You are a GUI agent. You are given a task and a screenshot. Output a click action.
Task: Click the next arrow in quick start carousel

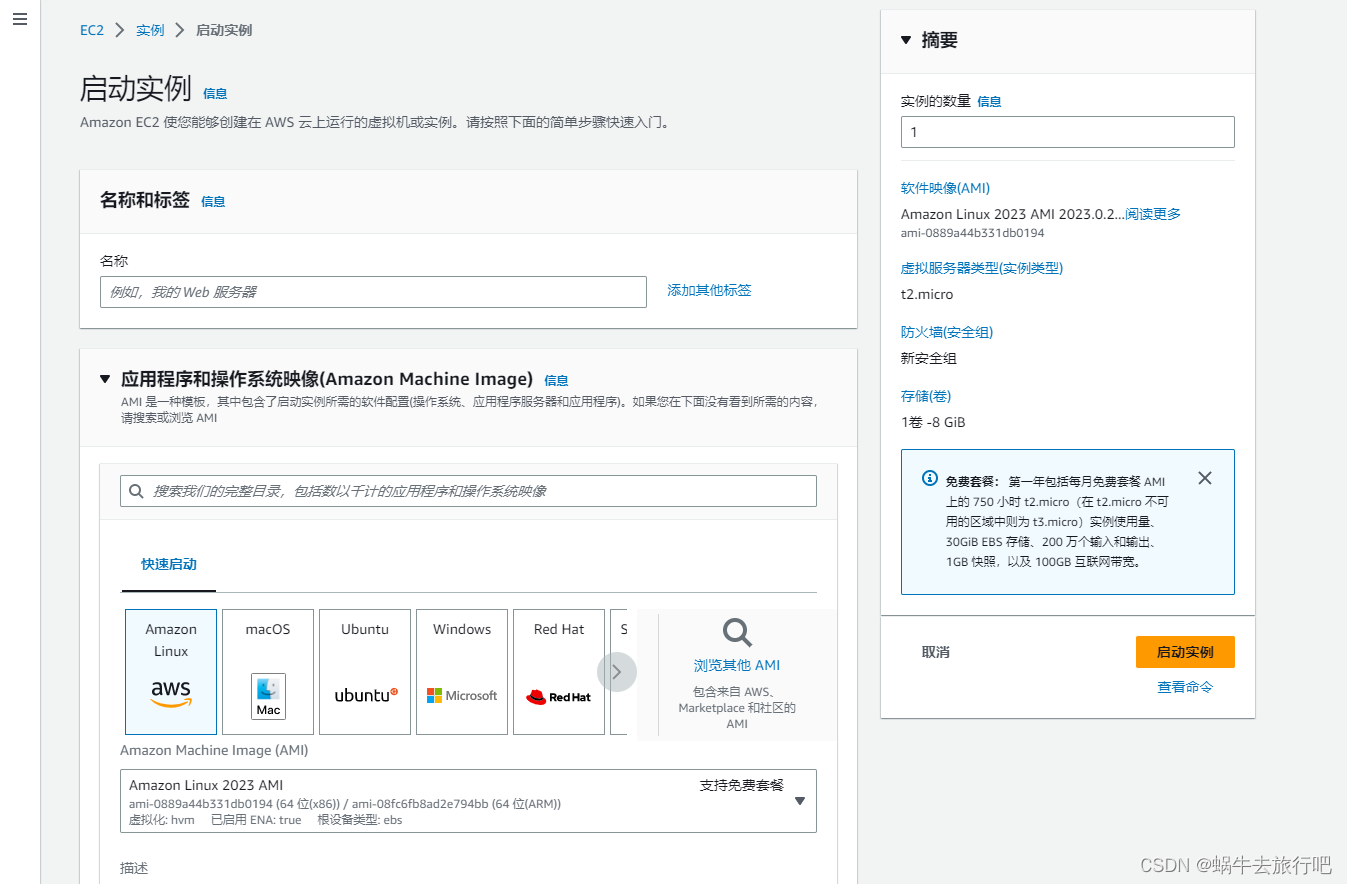[617, 672]
